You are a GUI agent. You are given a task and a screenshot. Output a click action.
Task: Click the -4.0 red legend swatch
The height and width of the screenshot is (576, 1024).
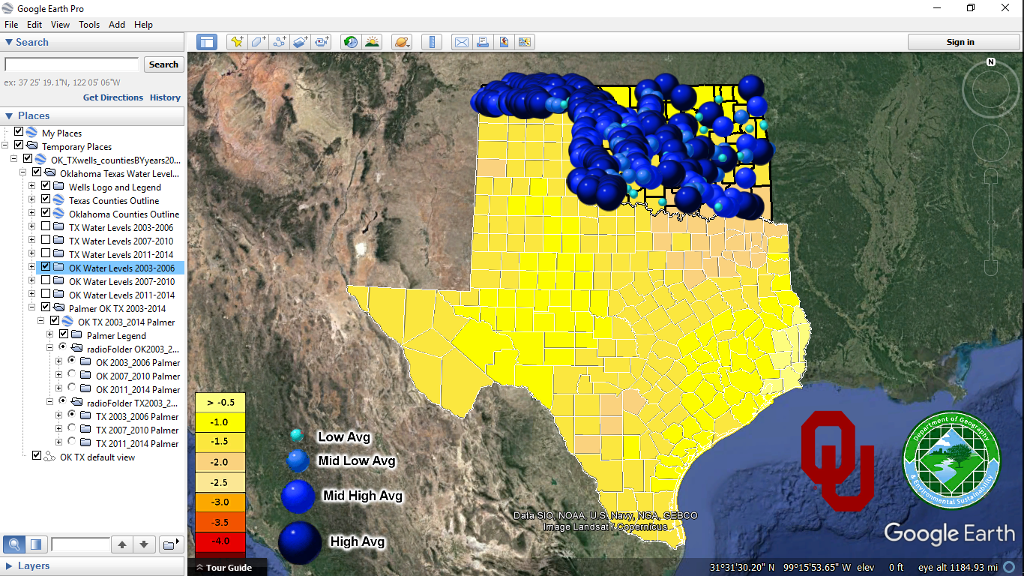[220, 541]
